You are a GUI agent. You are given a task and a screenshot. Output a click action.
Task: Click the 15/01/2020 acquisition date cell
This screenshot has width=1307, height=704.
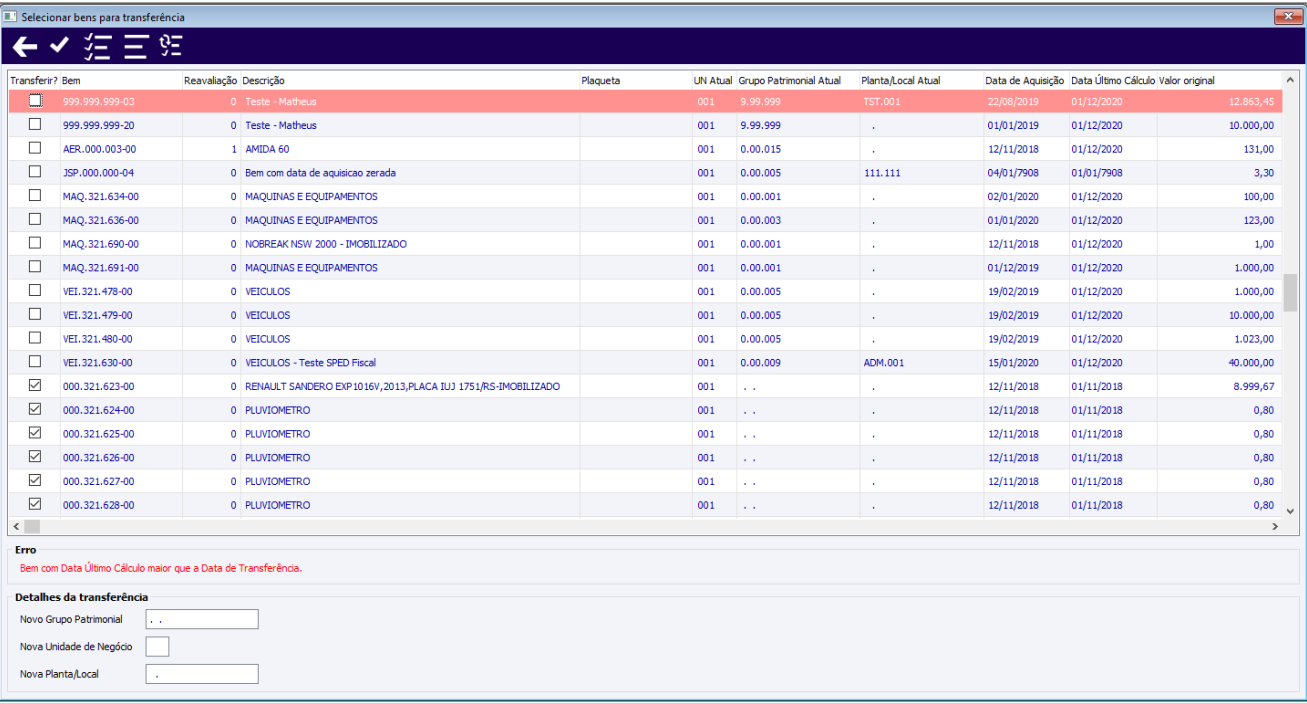pos(1026,363)
